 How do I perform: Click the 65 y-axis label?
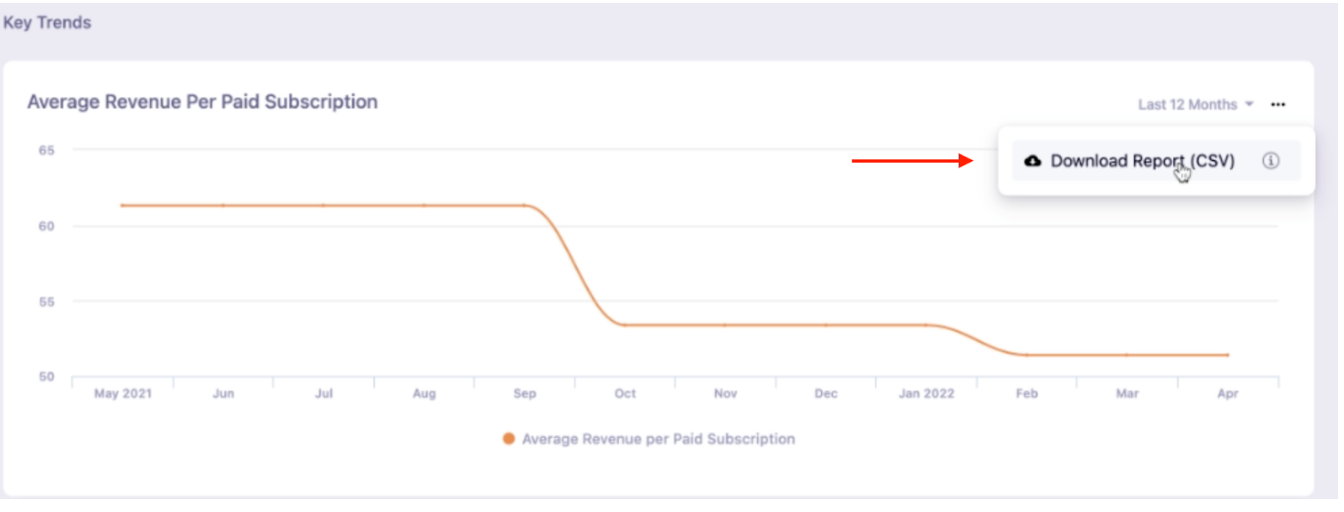pyautogui.click(x=47, y=150)
